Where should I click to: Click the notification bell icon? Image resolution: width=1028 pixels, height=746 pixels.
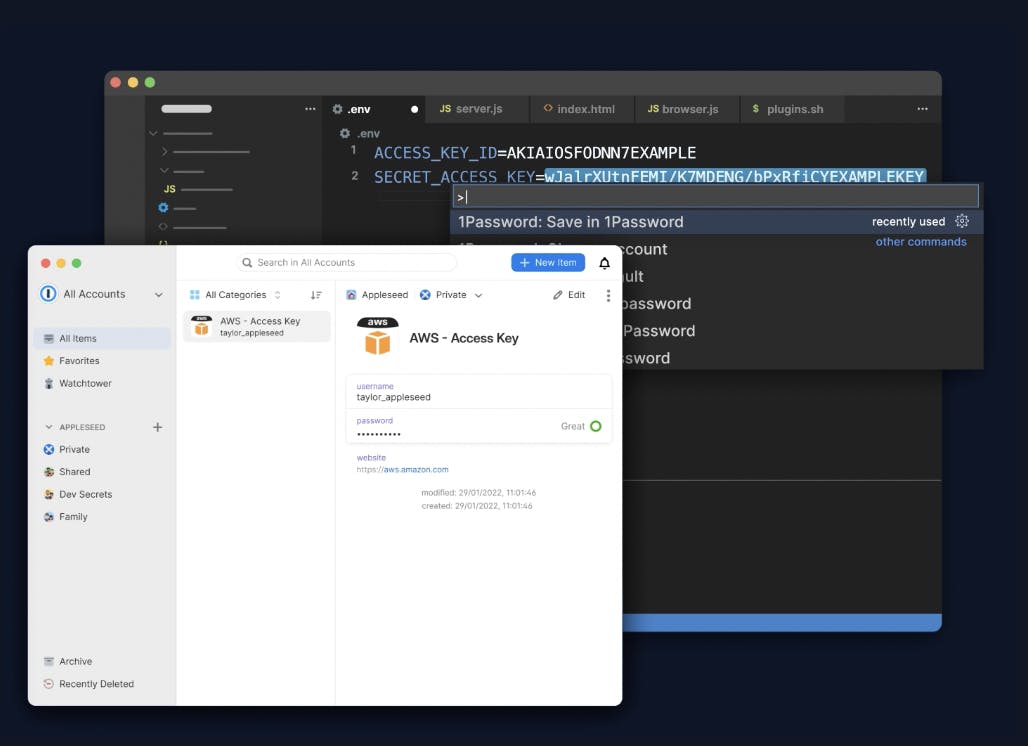tap(604, 263)
